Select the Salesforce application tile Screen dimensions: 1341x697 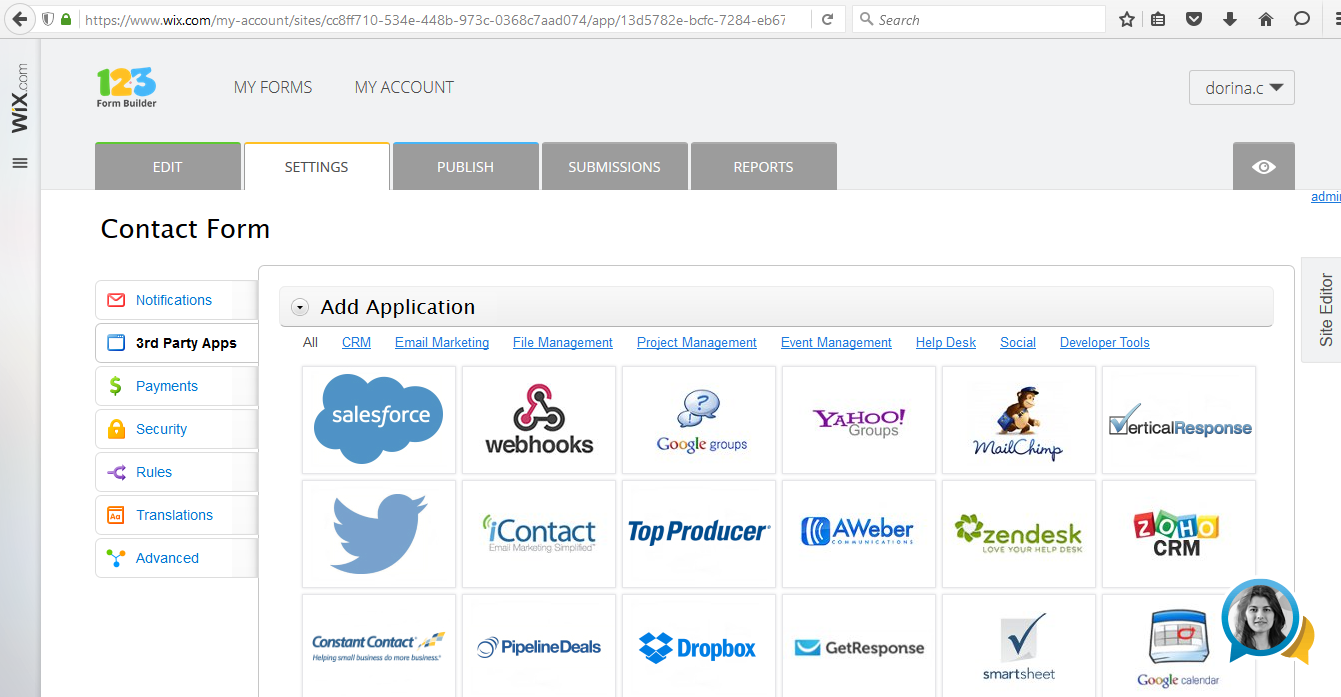[x=379, y=419]
